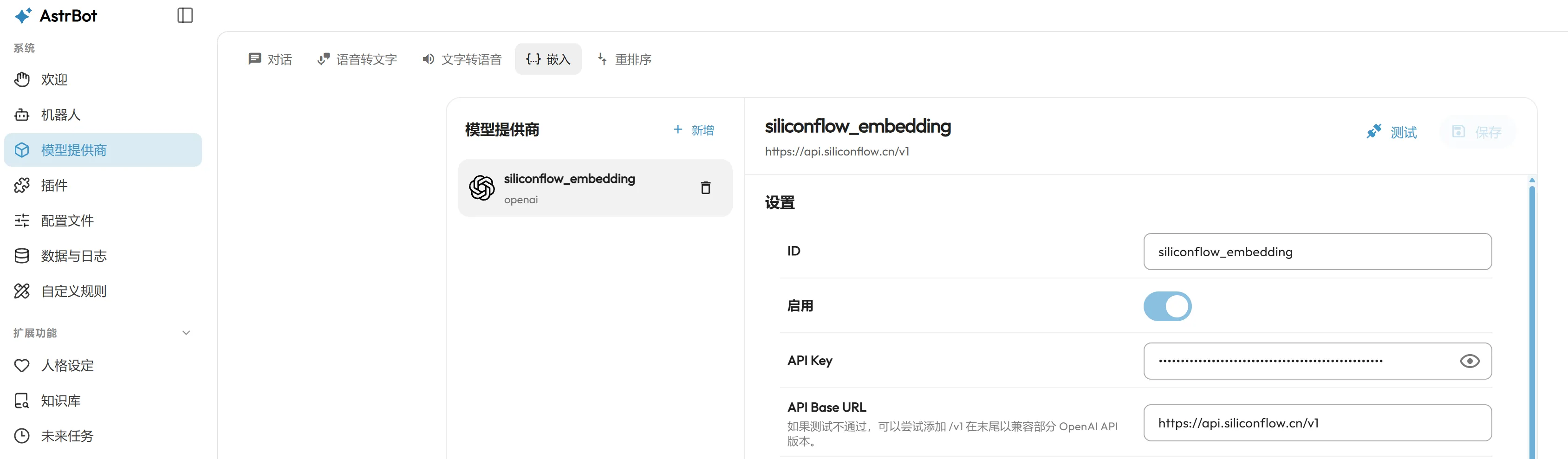Switch to the 语音转文字 tab
1568x459 pixels.
coord(358,59)
